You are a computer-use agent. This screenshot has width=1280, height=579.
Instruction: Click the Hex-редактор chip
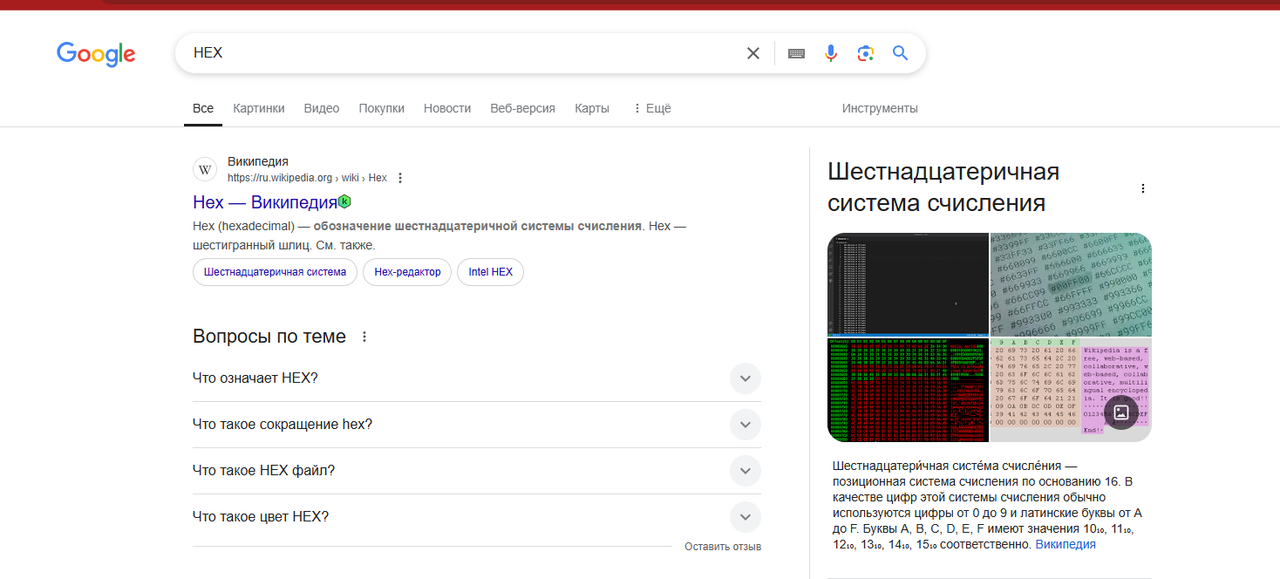point(407,272)
